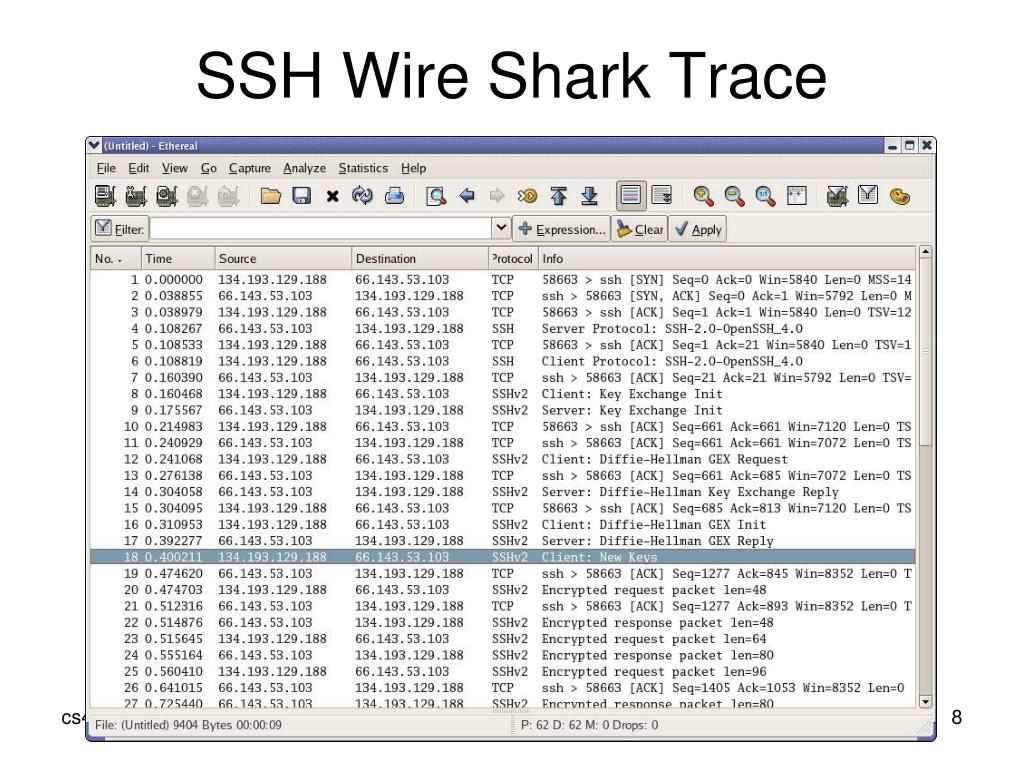The image size is (1024, 768).
Task: Find a packet with magnifier icon
Action: point(436,196)
